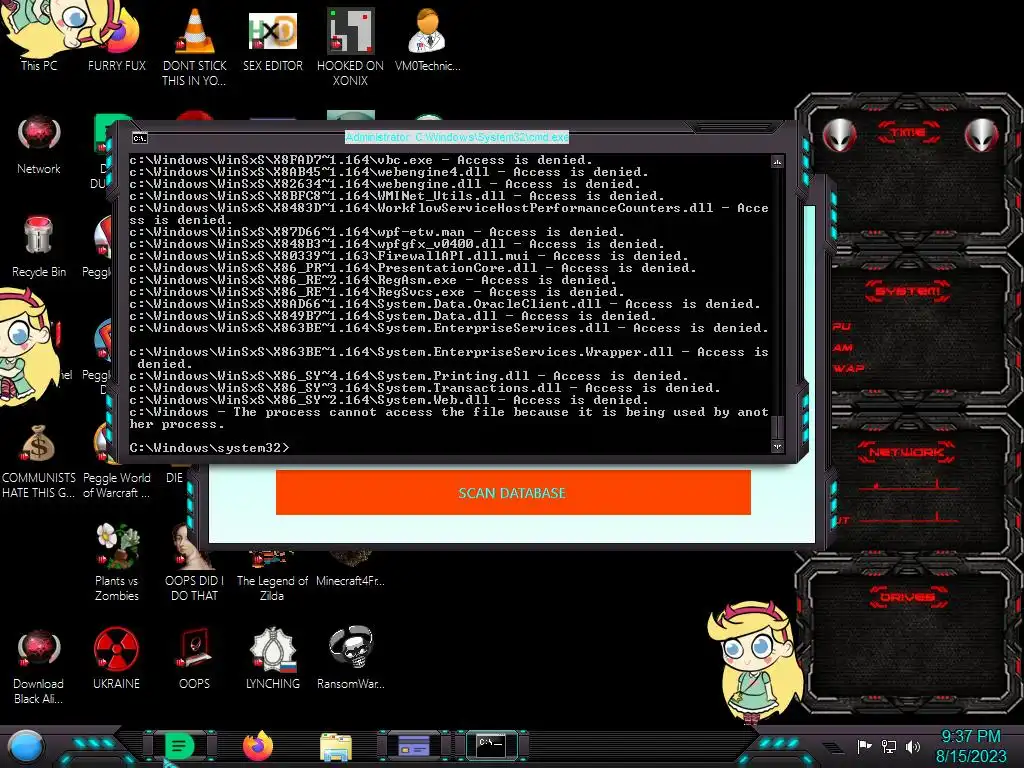Open the LYNCHING desktop icon

click(272, 658)
